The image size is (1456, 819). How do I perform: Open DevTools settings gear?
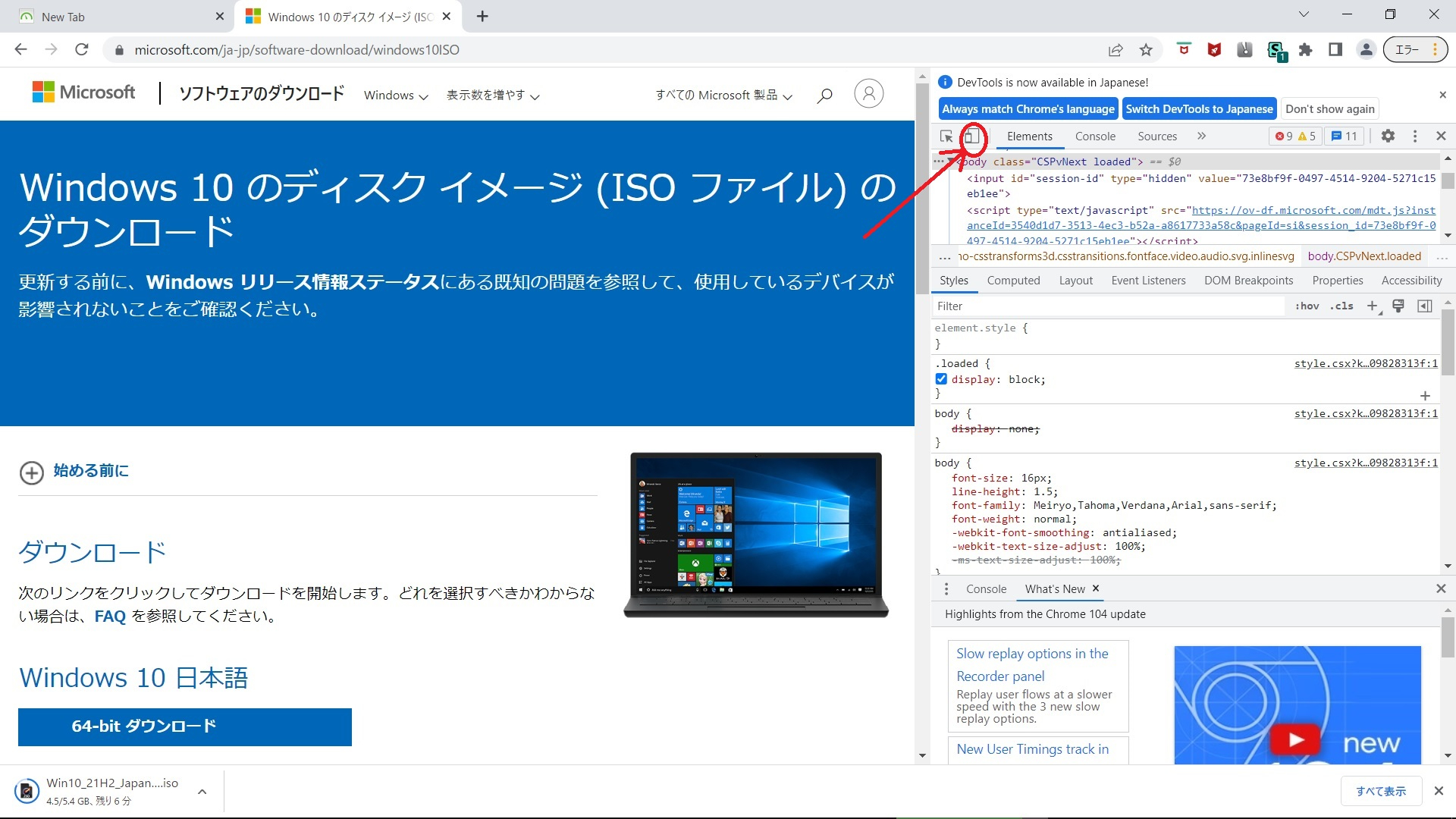coord(1388,136)
